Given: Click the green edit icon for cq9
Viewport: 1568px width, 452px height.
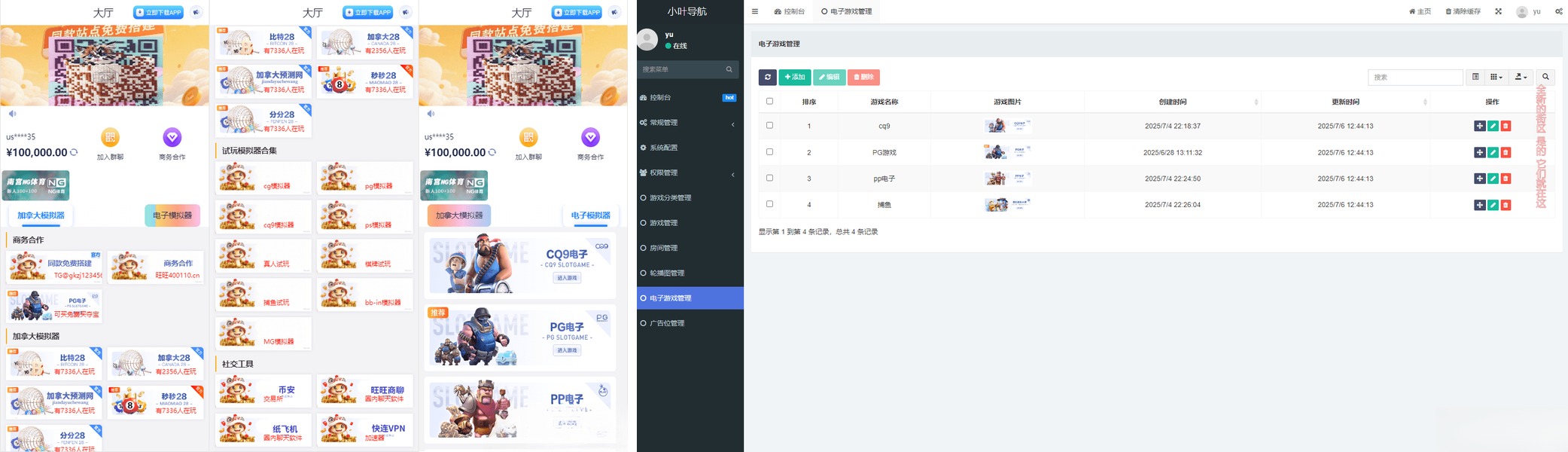Looking at the screenshot, I should pos(1493,126).
